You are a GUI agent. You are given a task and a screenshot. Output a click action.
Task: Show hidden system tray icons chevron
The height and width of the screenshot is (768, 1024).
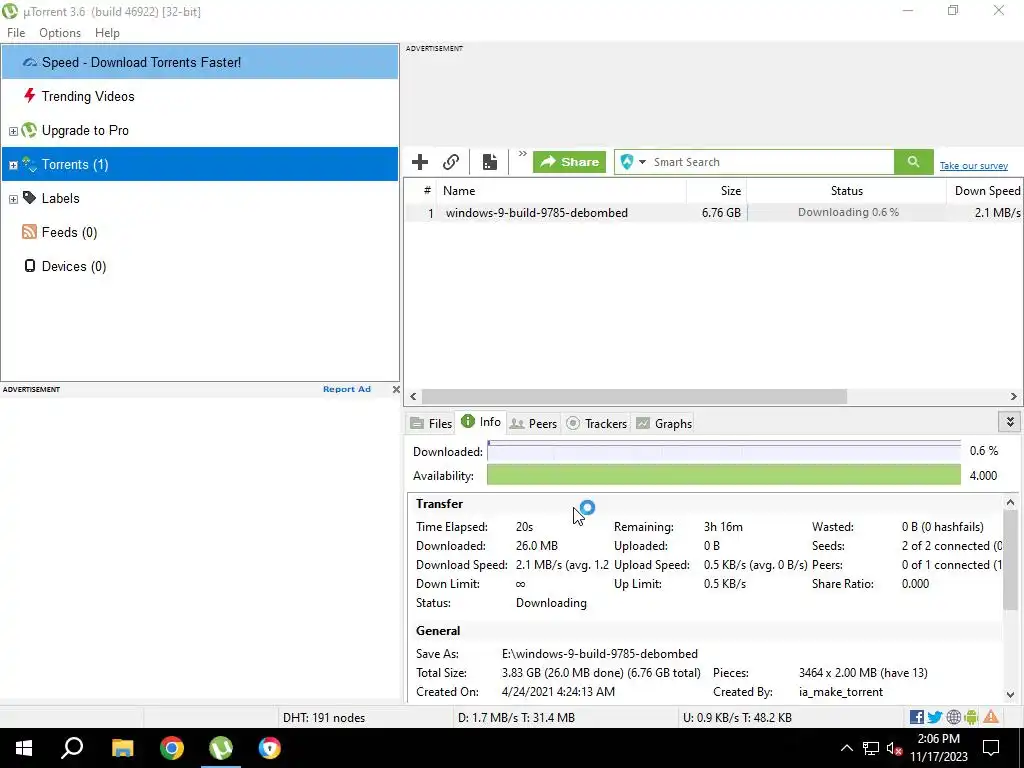click(x=846, y=748)
